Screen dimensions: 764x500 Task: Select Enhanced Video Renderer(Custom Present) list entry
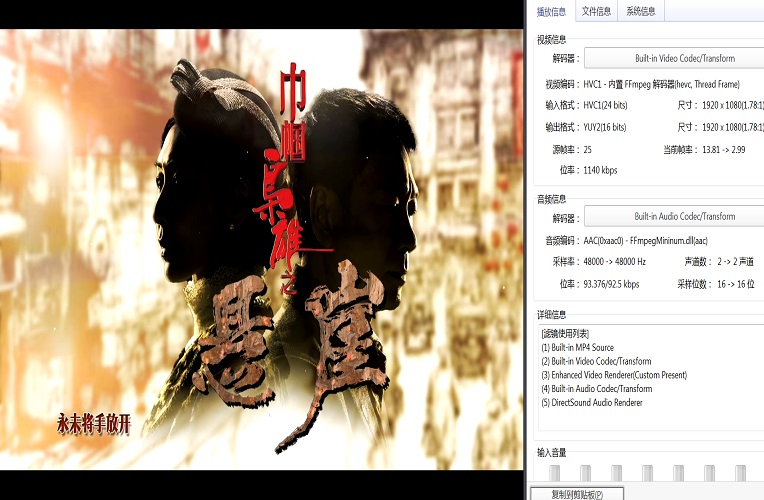(614, 375)
